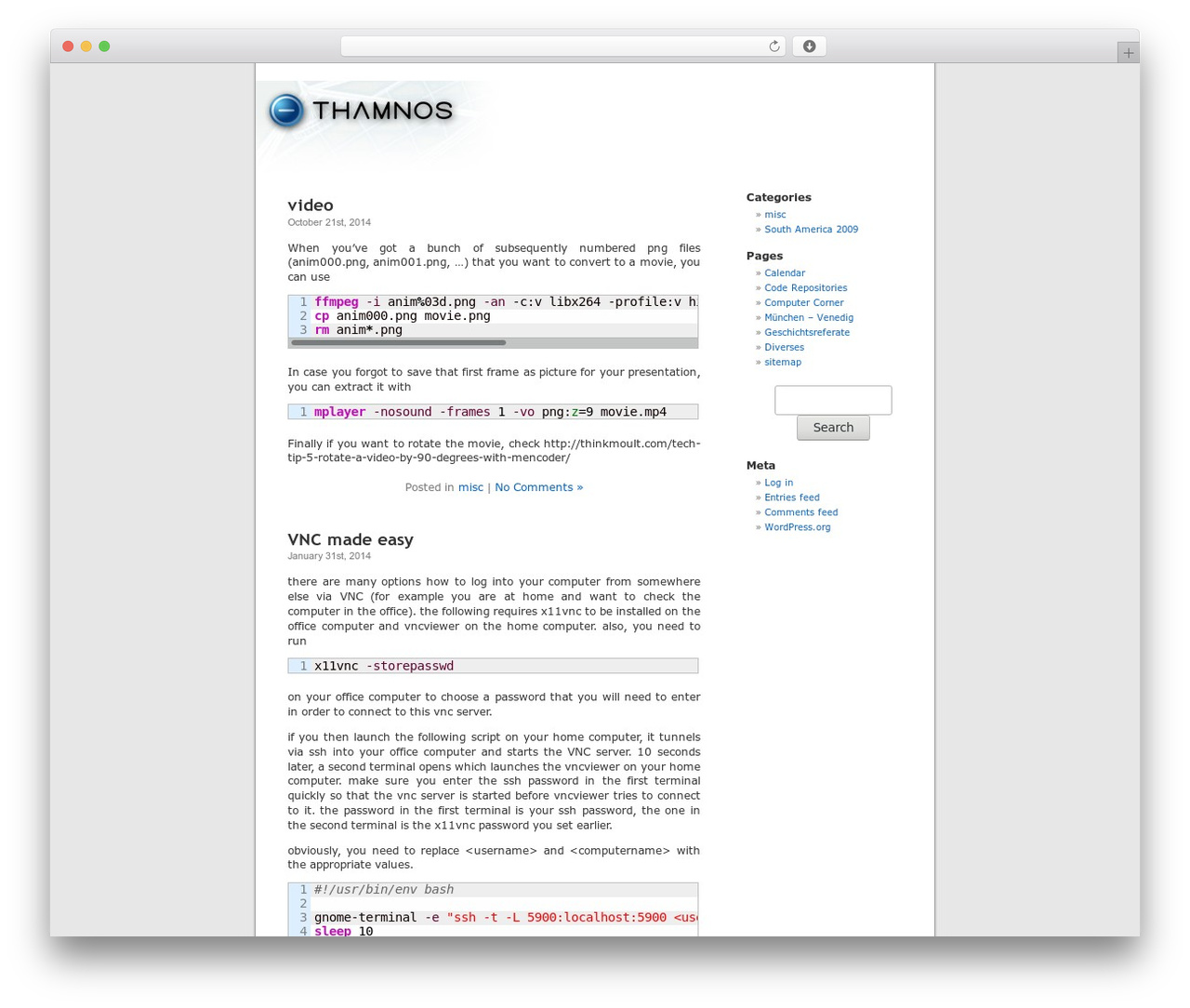Open the browser downloads icon

coord(809,46)
